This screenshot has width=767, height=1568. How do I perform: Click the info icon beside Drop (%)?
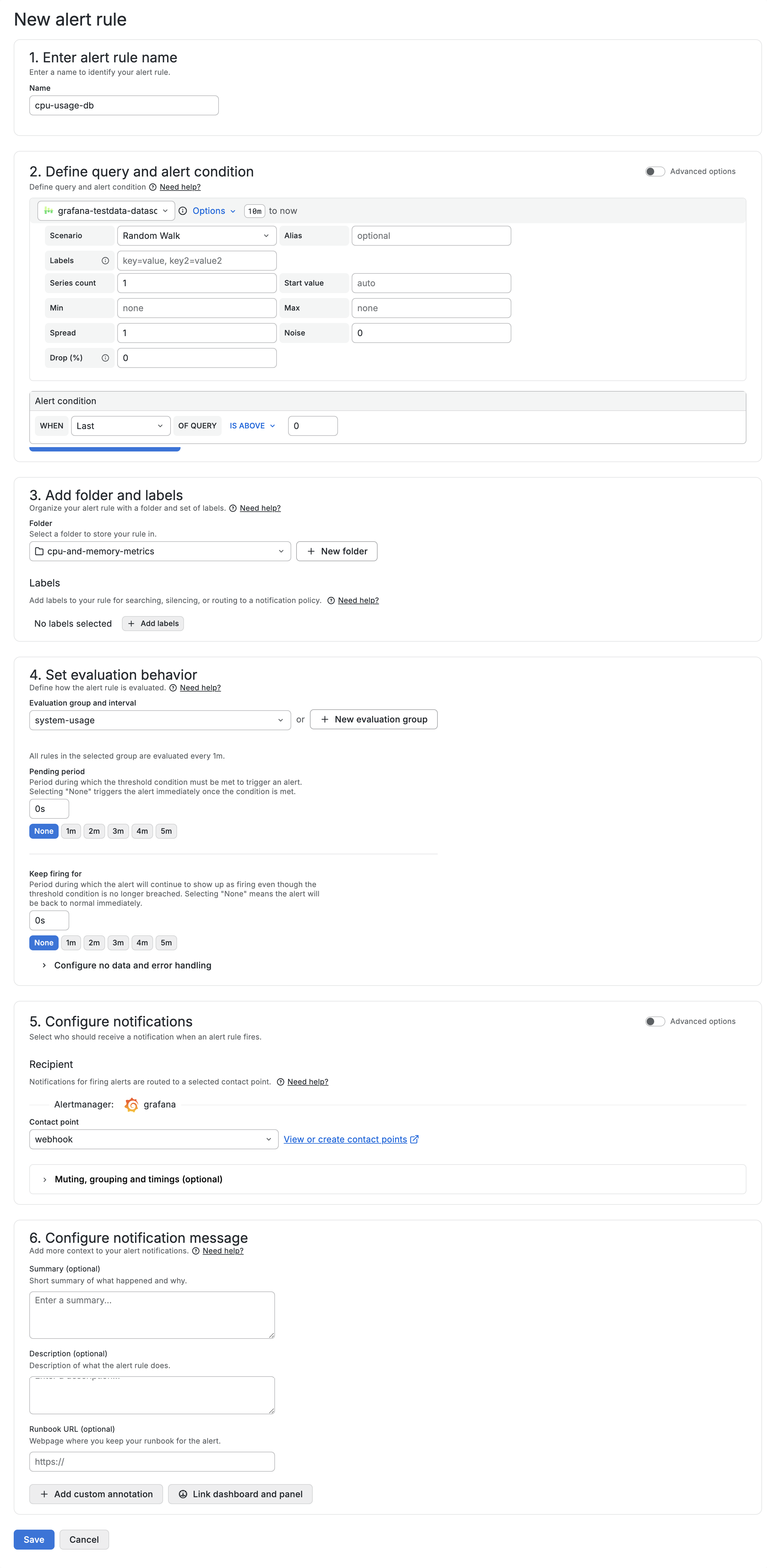coord(105,358)
